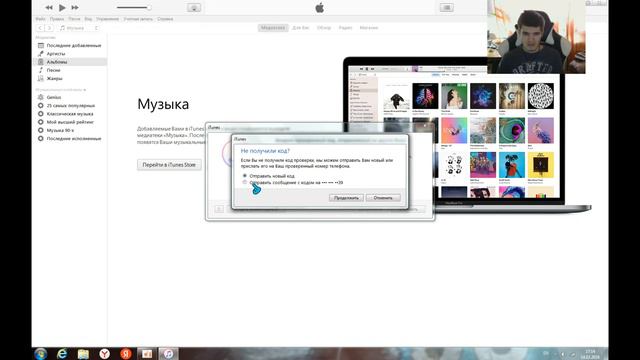Open the Windows Start menu
The width and height of the screenshot is (640, 360).
tap(40, 353)
